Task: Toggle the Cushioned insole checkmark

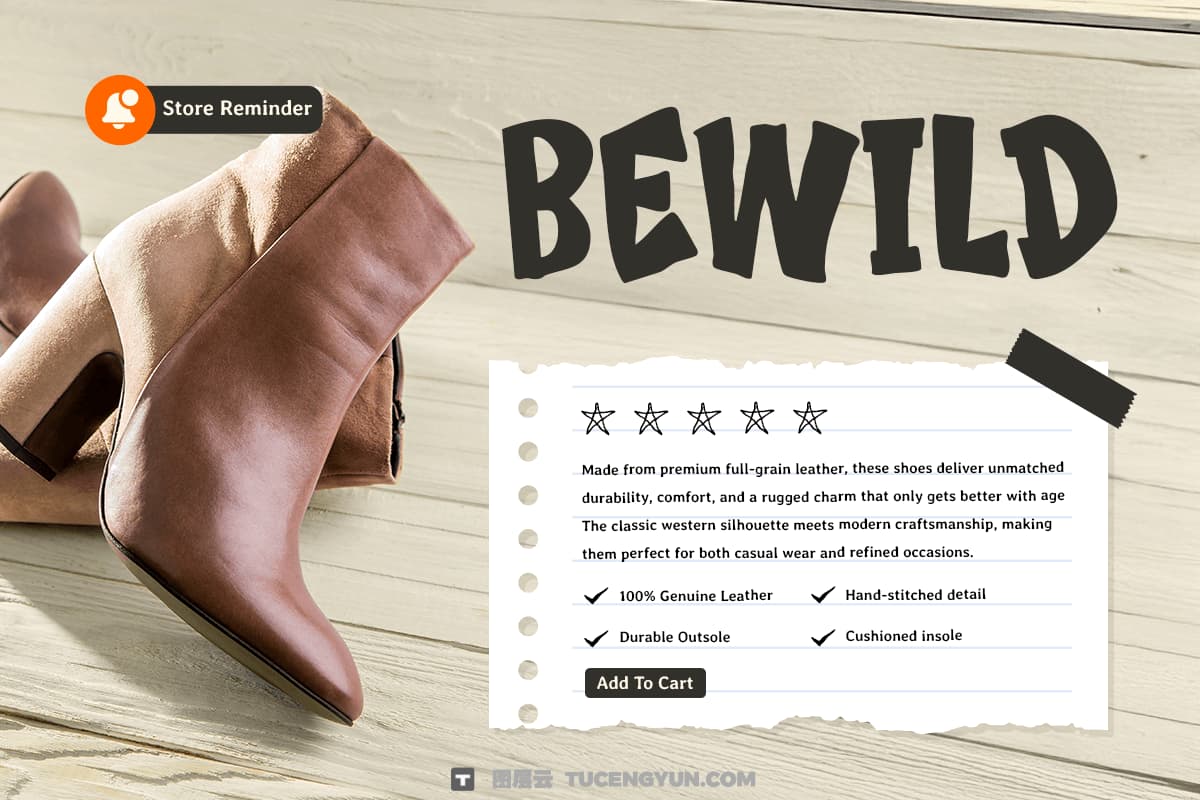Action: pyautogui.click(x=823, y=637)
